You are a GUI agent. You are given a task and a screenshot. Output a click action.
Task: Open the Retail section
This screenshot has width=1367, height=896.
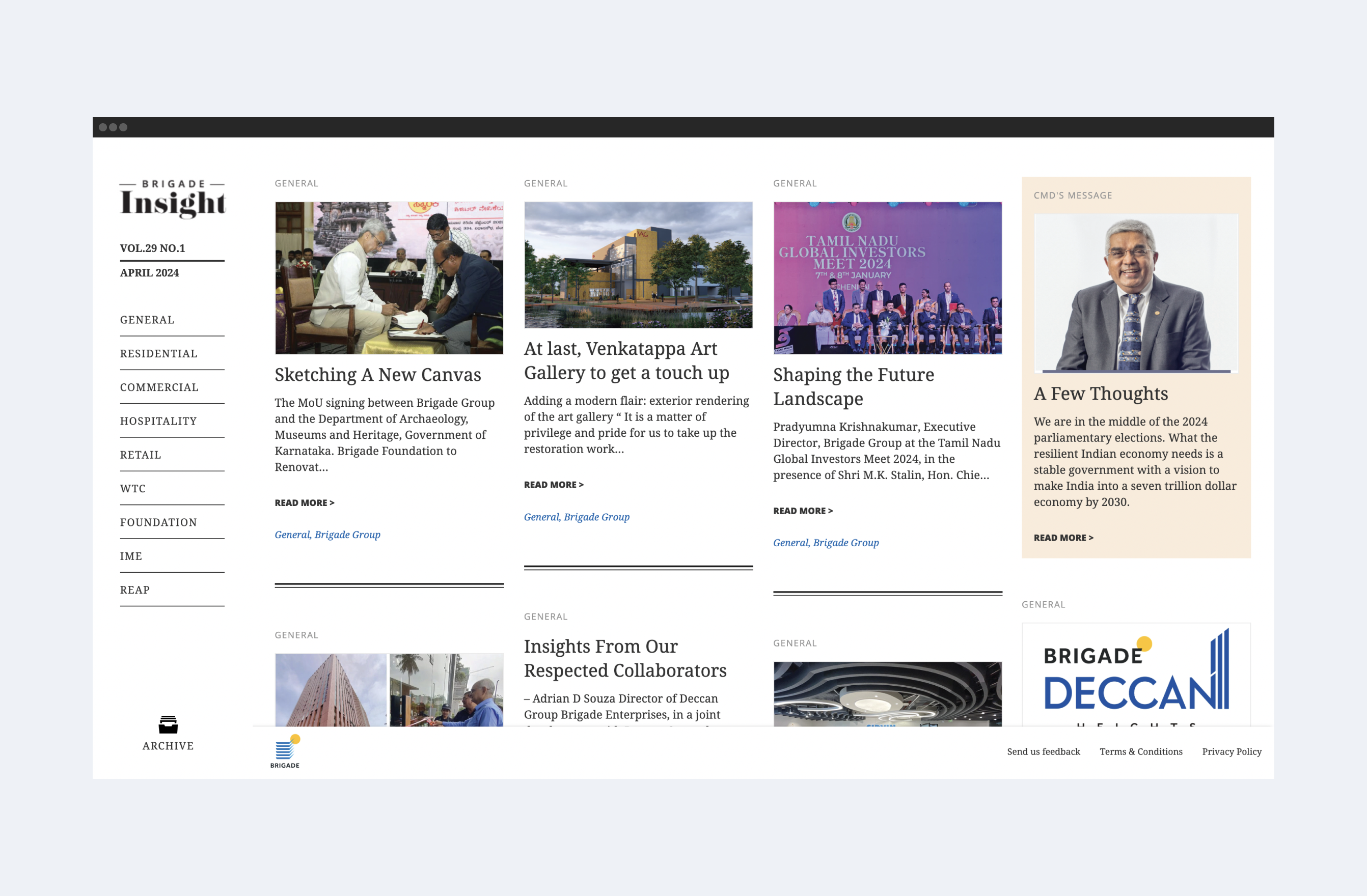(141, 455)
